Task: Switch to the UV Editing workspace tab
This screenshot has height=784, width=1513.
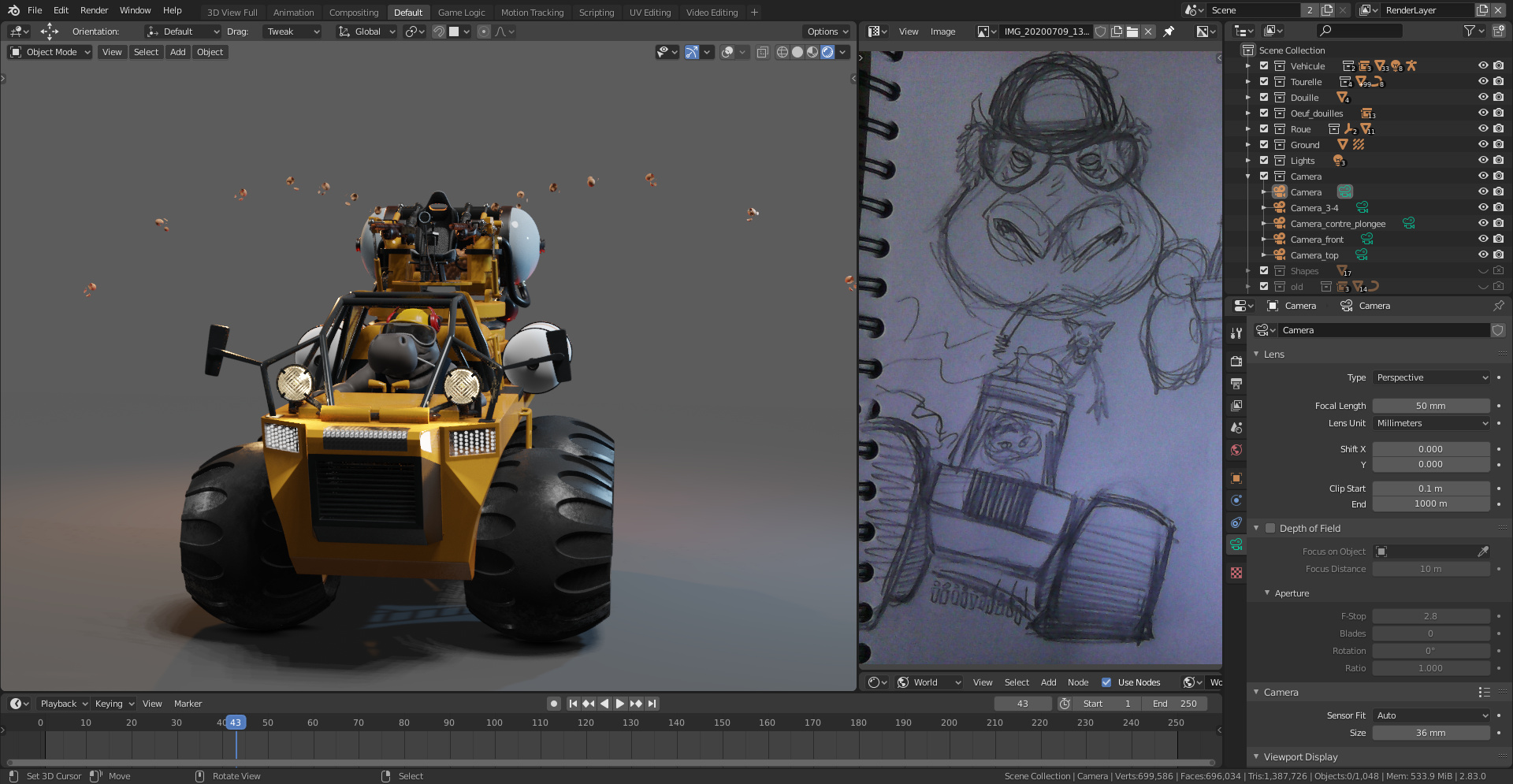Action: coord(650,13)
